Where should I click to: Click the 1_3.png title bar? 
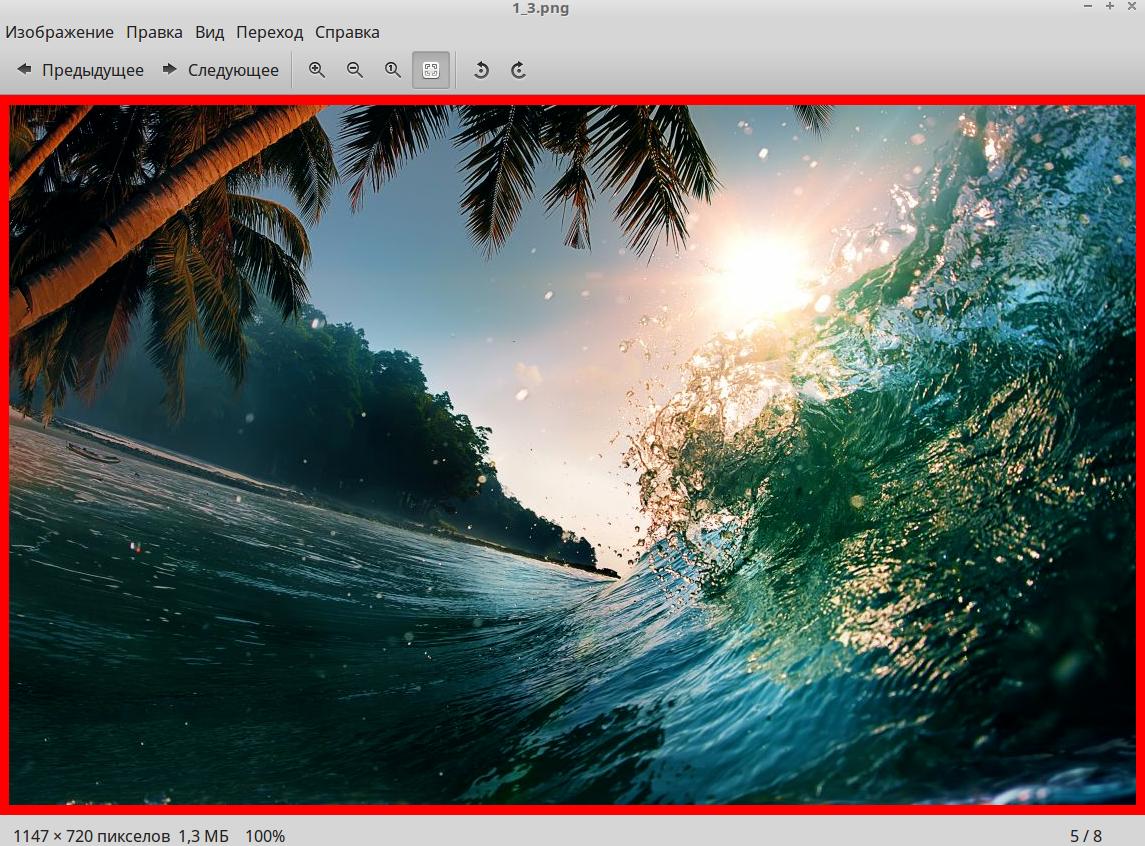(540, 8)
